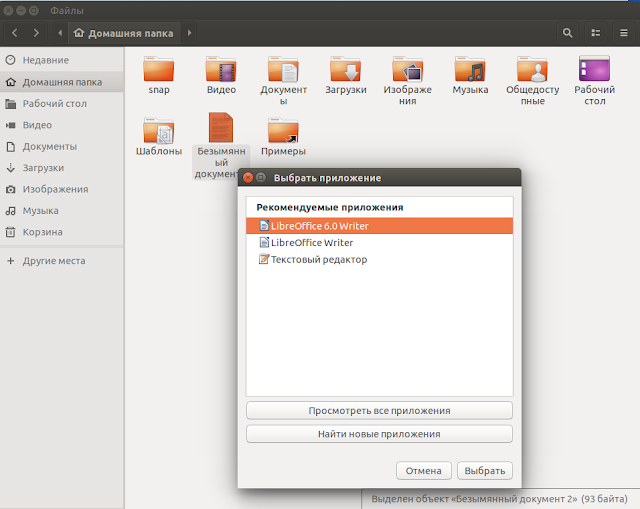The width and height of the screenshot is (640, 509).
Task: Close the Выбрать приложение dialog
Action: coord(248,178)
